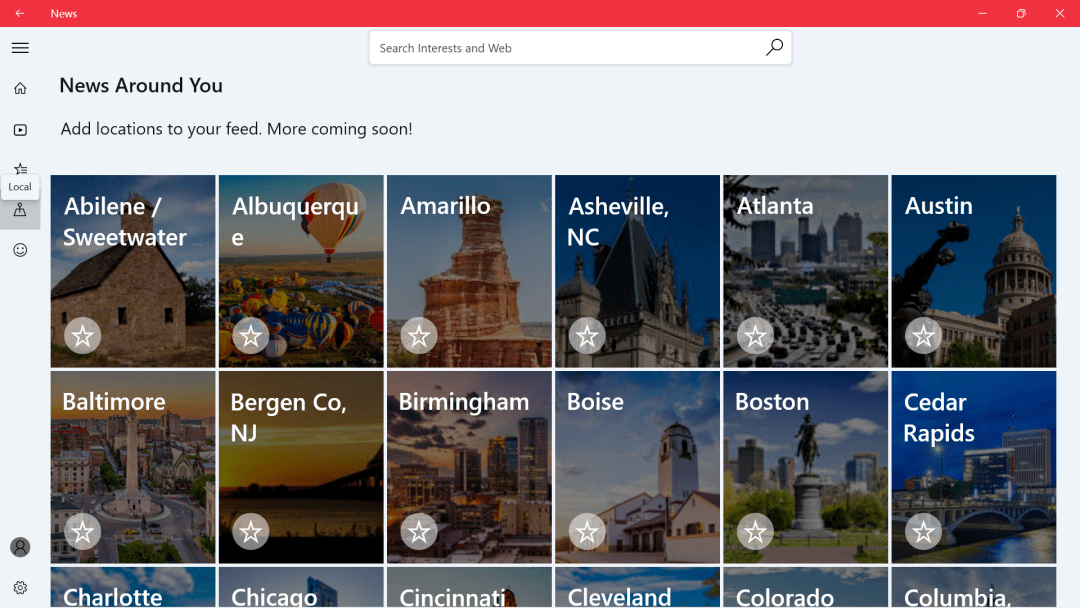Open the Chicago location tile
Screen dimensions: 1080x608
(x=301, y=588)
